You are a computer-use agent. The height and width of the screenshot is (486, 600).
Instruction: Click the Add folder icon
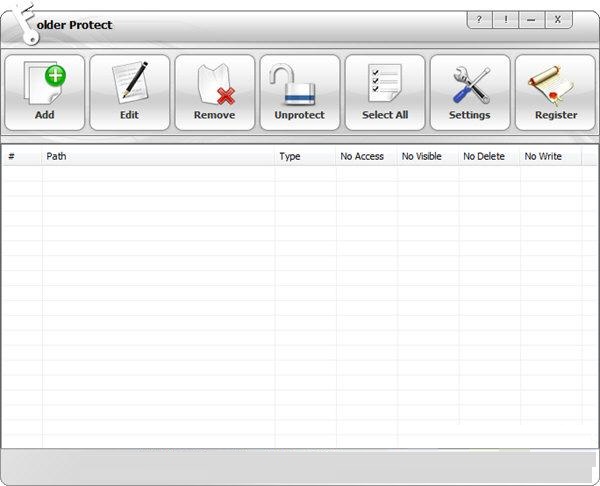[x=44, y=84]
